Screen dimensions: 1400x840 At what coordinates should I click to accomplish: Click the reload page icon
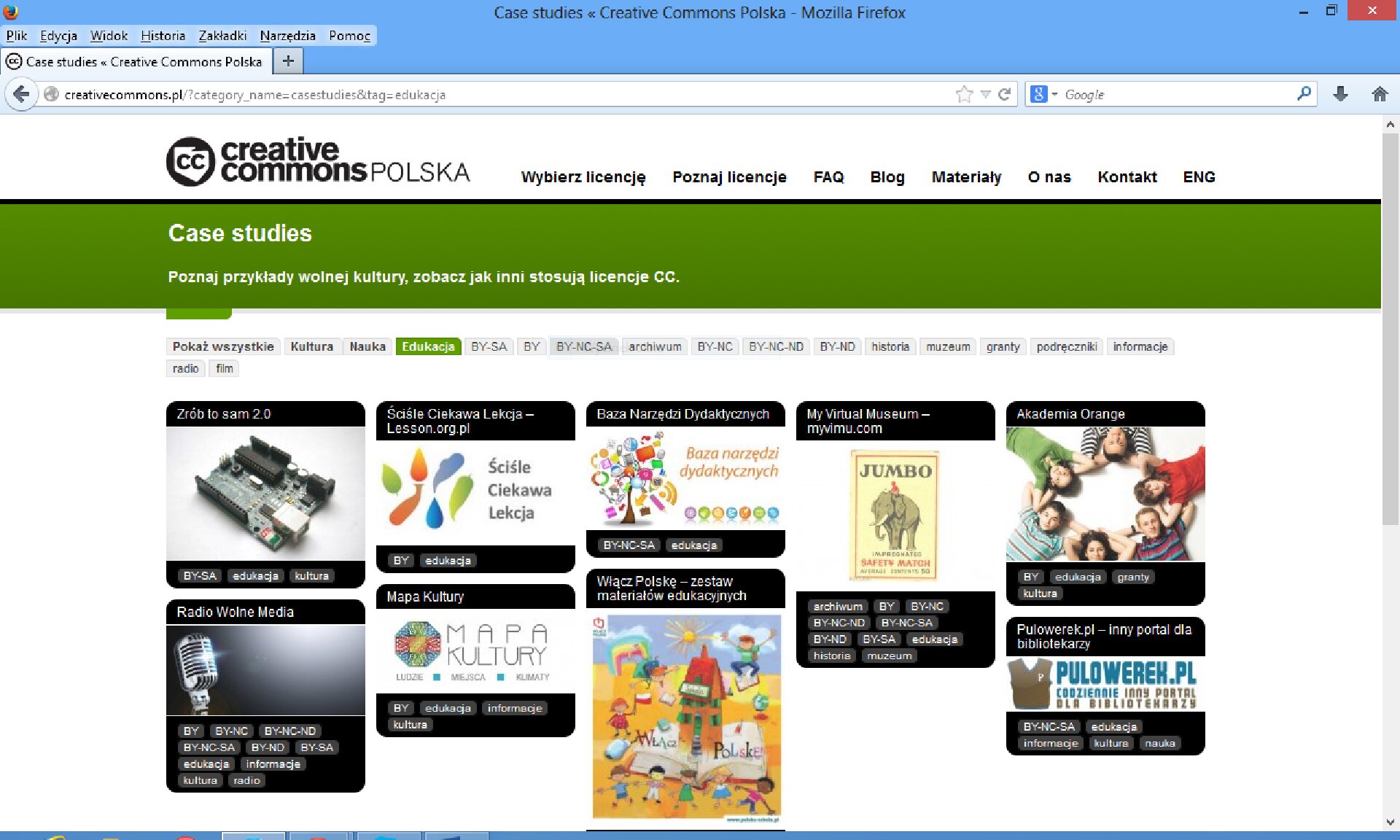1005,95
